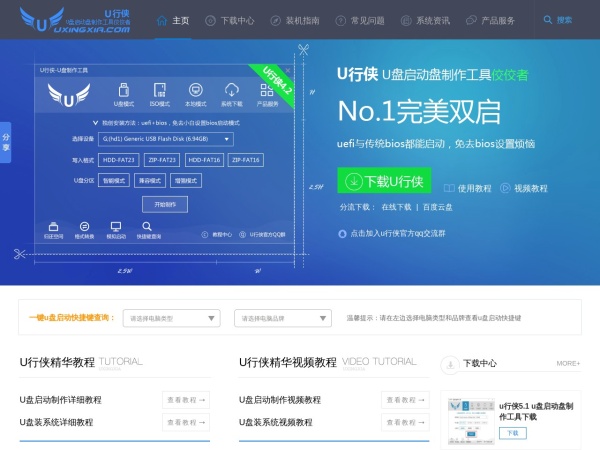
Task: Open 请选择电脑品牌 dropdown
Action: 283,318
